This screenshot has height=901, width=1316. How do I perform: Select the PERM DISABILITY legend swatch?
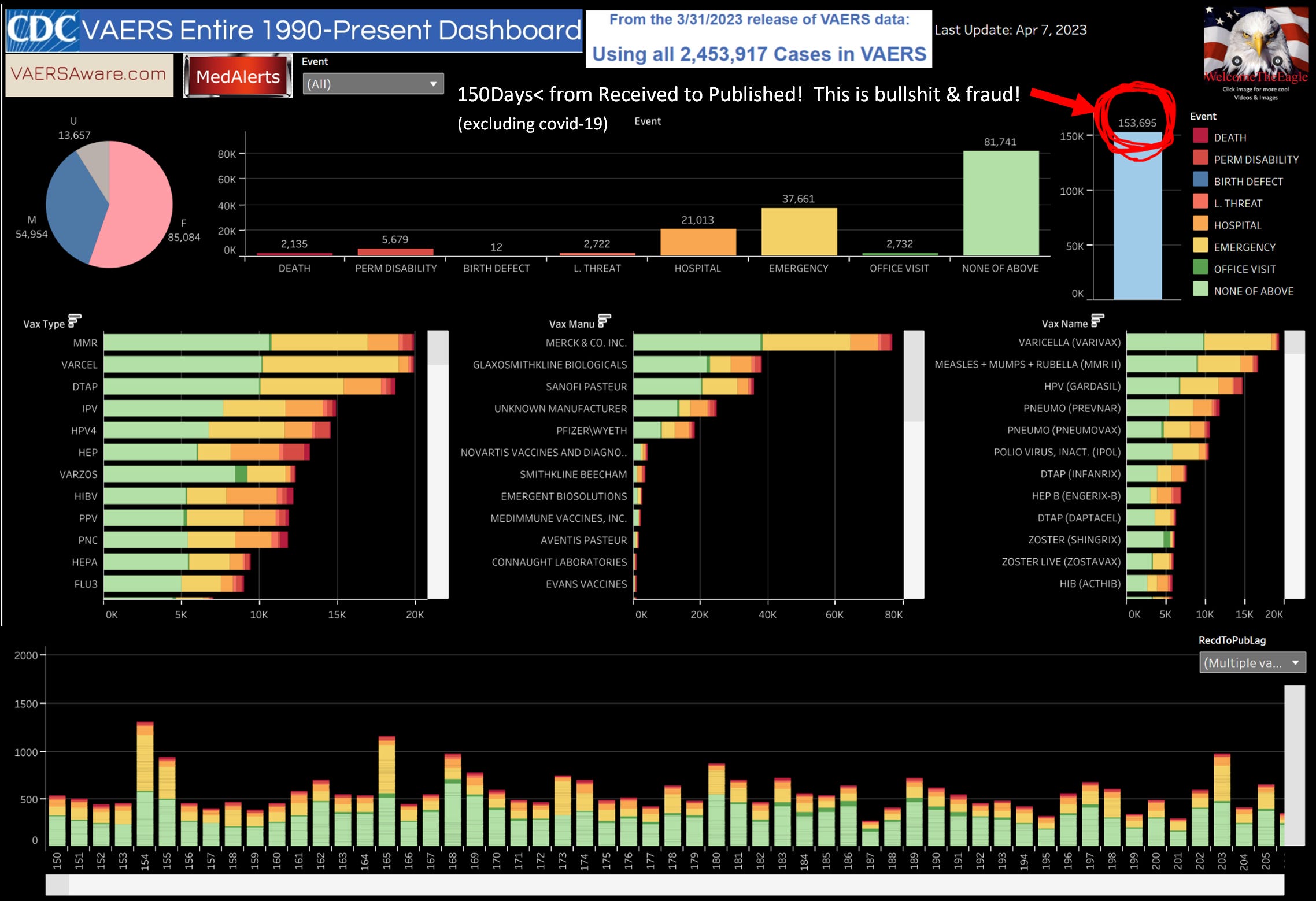[1200, 158]
